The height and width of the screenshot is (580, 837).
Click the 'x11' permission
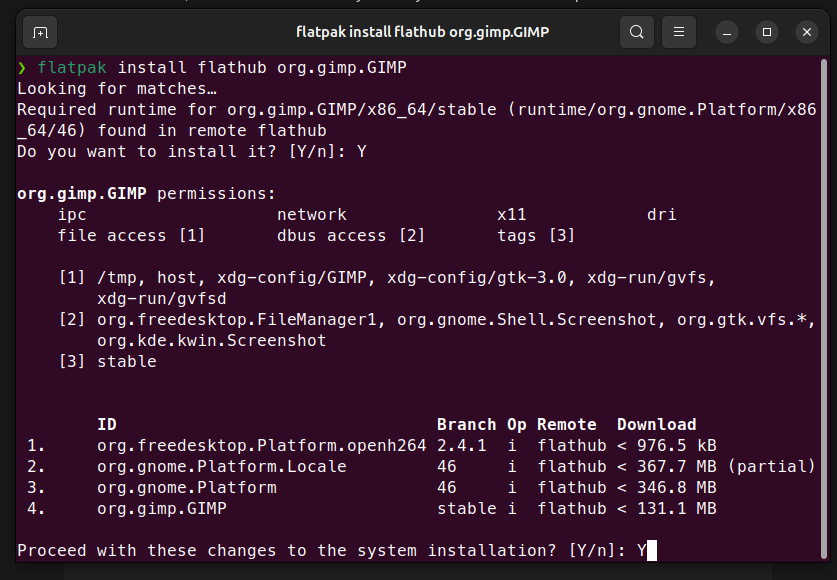point(511,214)
